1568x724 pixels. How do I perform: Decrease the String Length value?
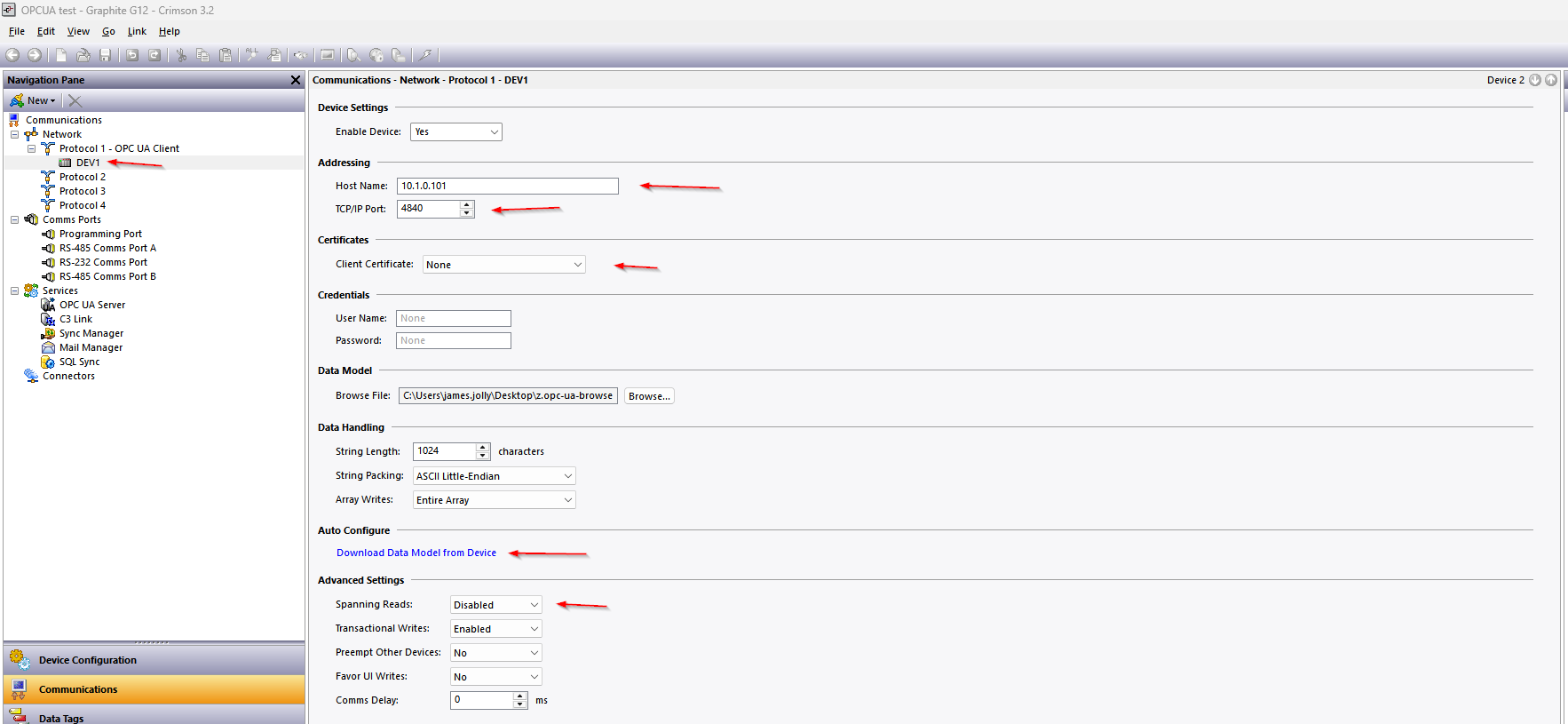tap(483, 456)
